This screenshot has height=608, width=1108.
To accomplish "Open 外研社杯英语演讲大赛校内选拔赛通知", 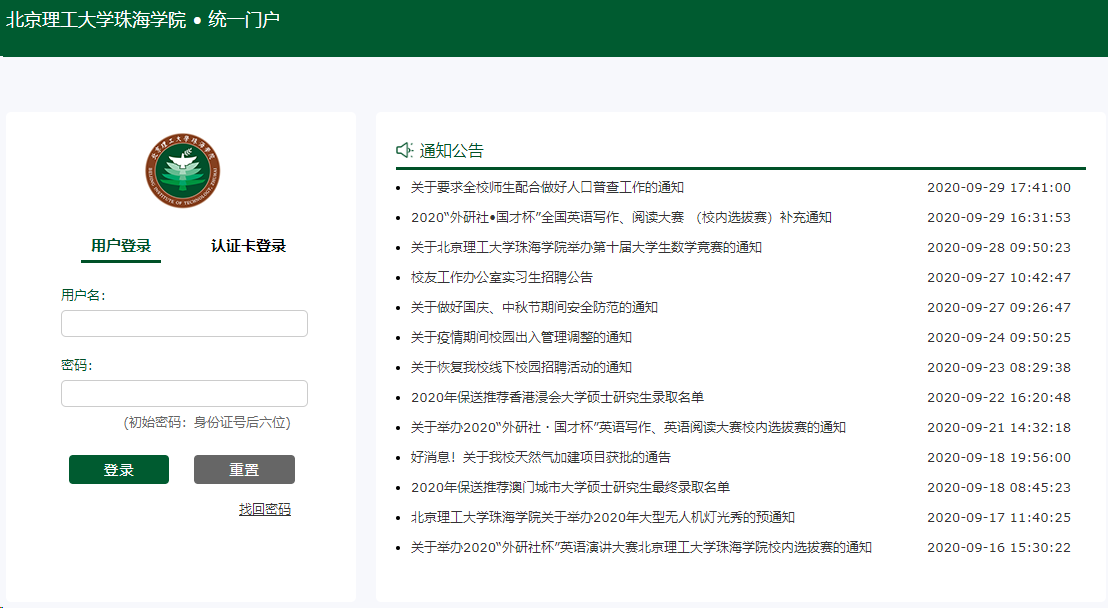I will pyautogui.click(x=642, y=548).
